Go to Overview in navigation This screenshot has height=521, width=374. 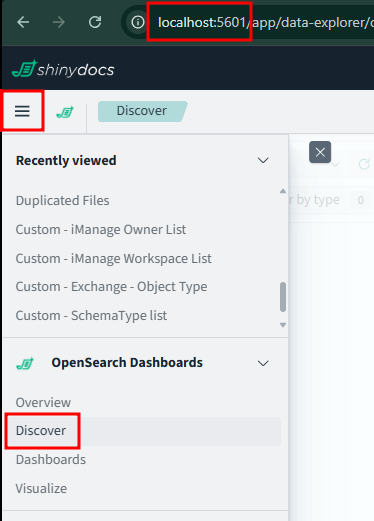point(43,403)
